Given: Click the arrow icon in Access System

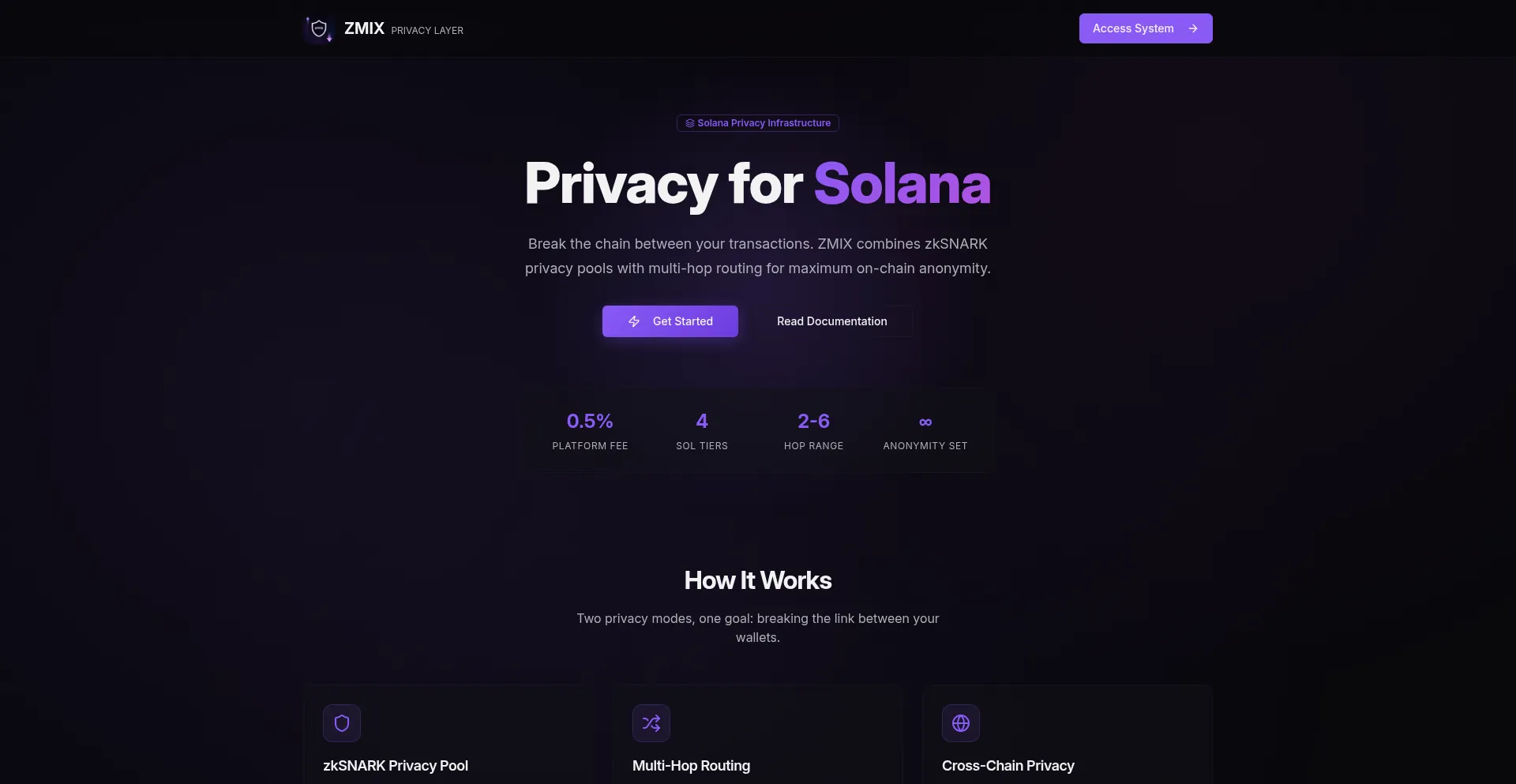Looking at the screenshot, I should [1193, 28].
